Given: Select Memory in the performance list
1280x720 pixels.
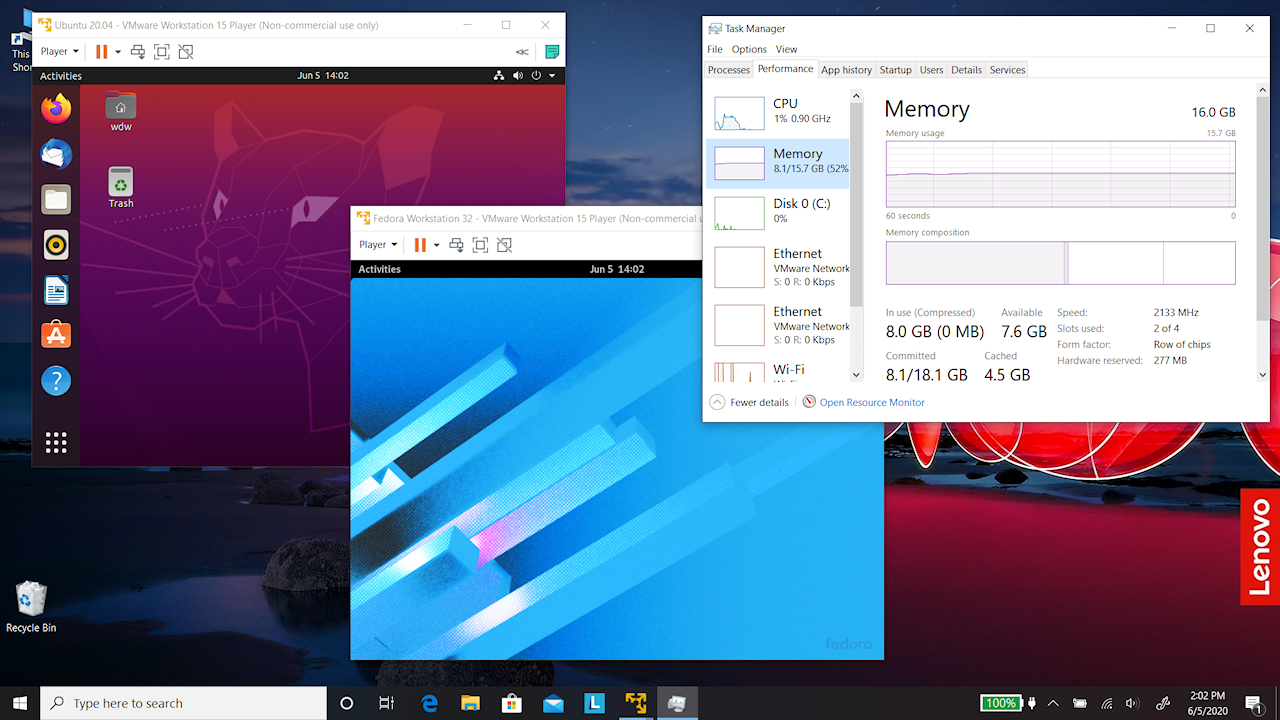Looking at the screenshot, I should click(x=778, y=163).
